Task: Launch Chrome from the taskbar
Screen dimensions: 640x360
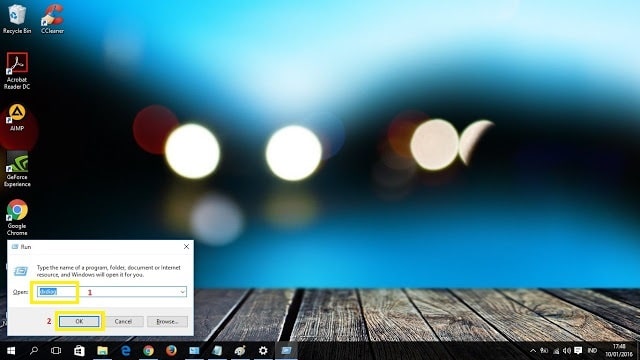Action: 148,351
